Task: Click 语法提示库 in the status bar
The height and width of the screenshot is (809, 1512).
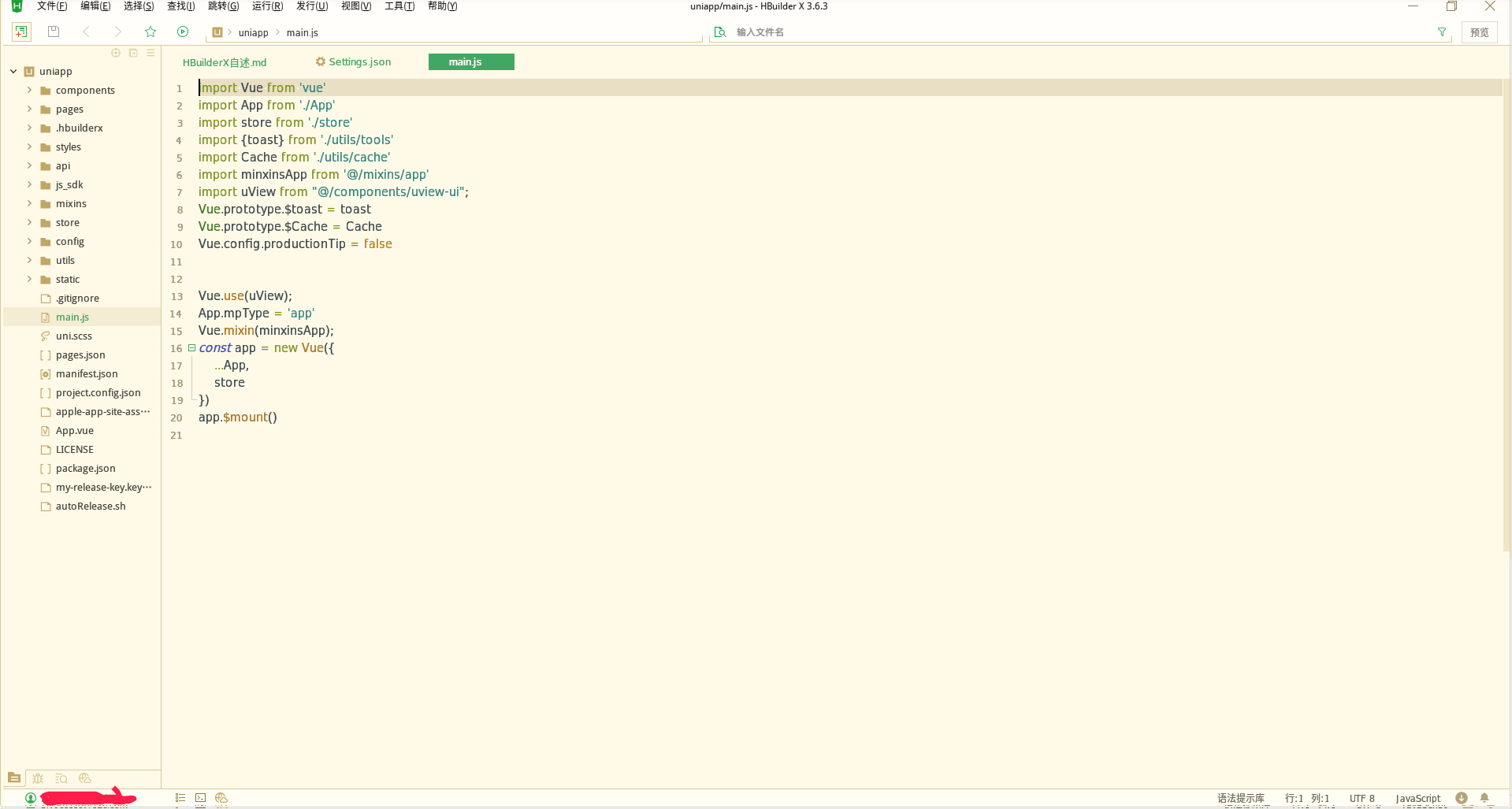Action: coord(1241,798)
